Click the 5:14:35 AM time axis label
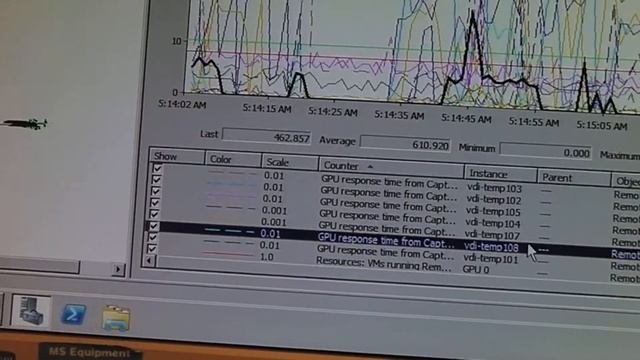This screenshot has height=360, width=640. [399, 116]
